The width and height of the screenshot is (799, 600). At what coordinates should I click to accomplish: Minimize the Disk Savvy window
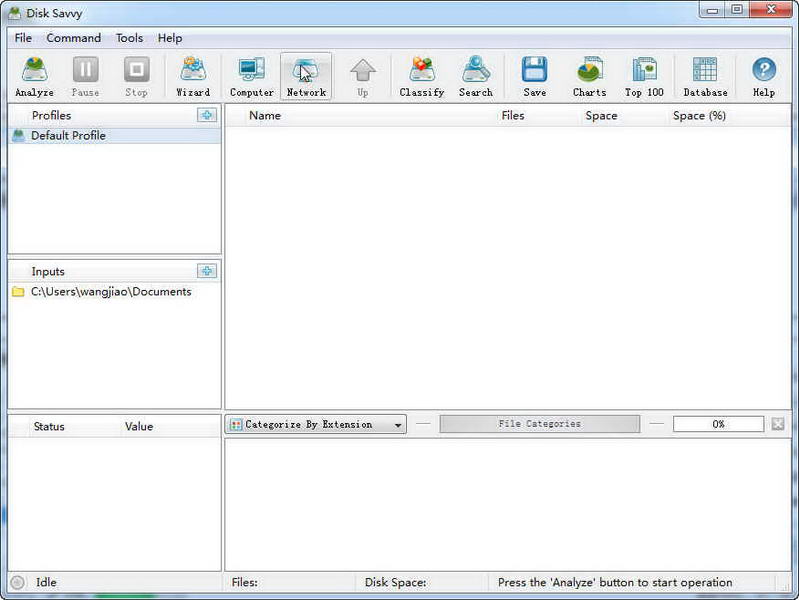(713, 9)
